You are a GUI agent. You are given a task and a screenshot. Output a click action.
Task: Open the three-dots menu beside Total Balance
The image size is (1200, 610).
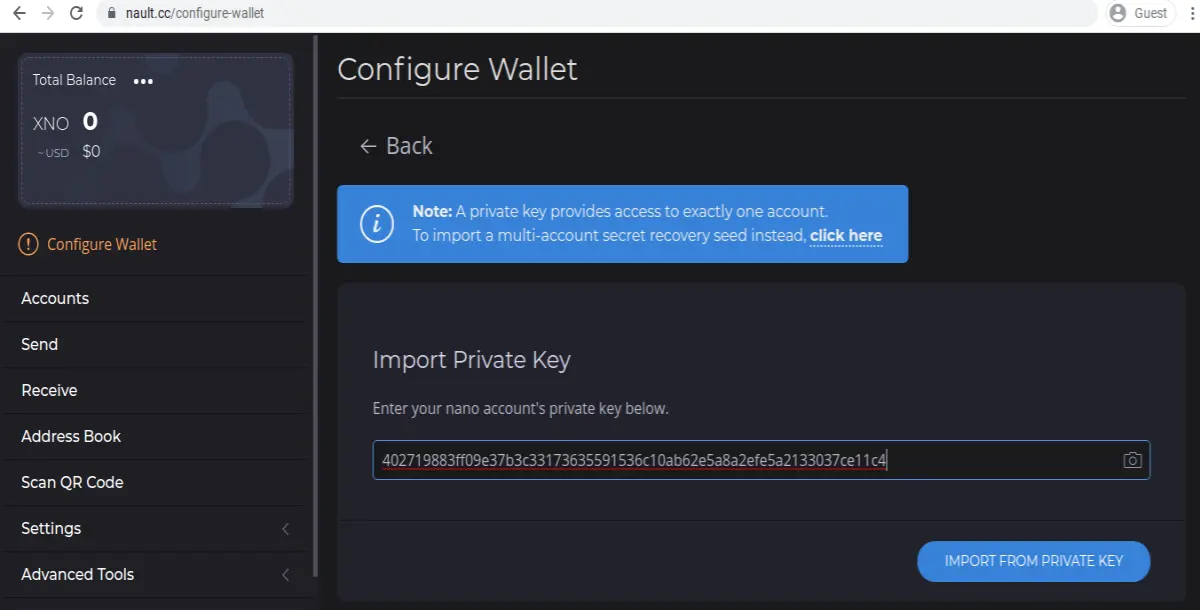[143, 81]
